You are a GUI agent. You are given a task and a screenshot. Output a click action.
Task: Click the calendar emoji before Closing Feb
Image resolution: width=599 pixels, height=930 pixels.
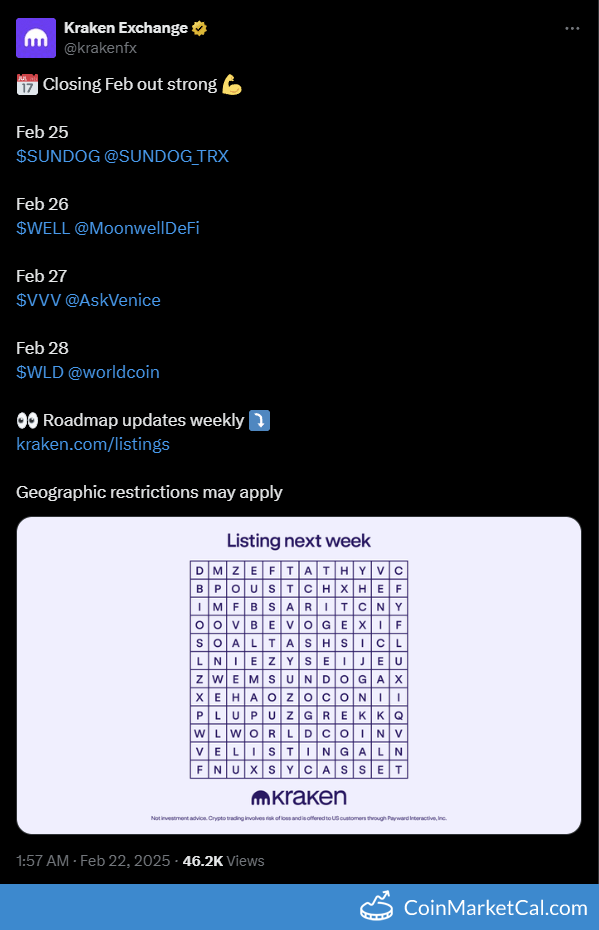27,85
